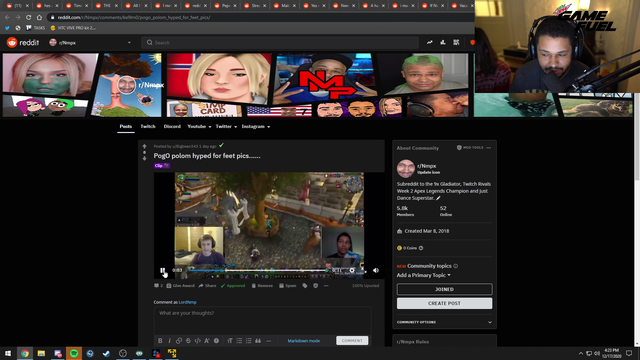640x360 pixels.
Task: Insert a link in comment editor
Action: tap(179, 340)
